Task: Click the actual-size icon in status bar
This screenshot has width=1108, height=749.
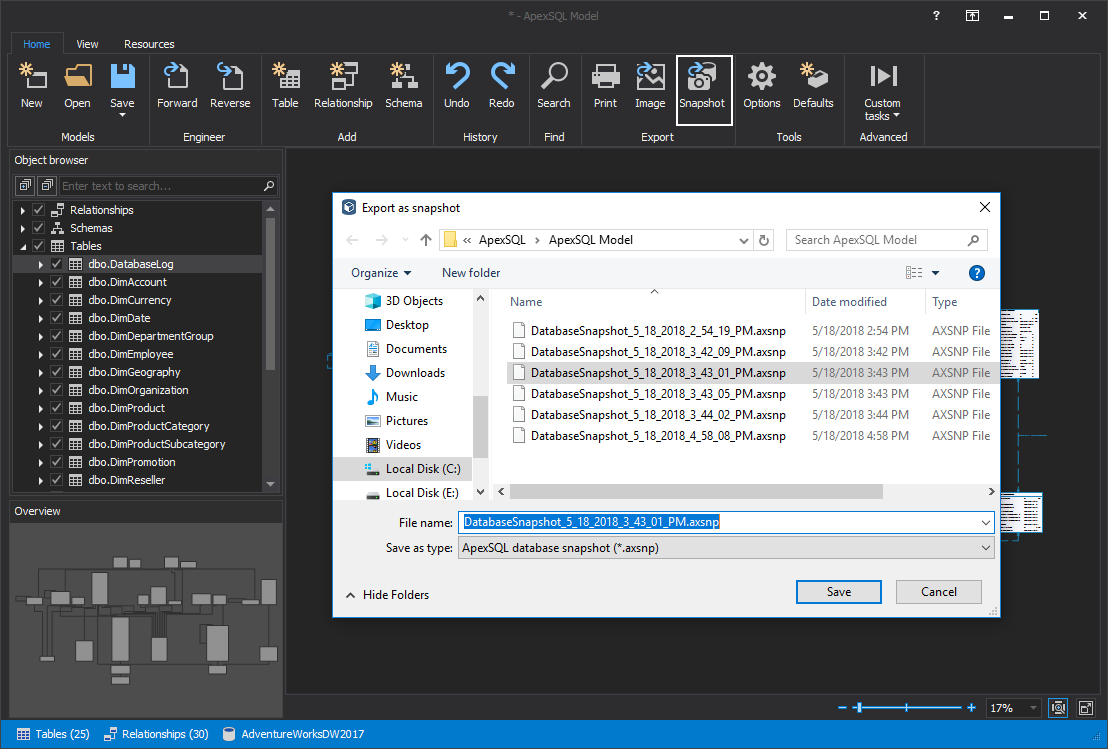Action: tap(1086, 707)
